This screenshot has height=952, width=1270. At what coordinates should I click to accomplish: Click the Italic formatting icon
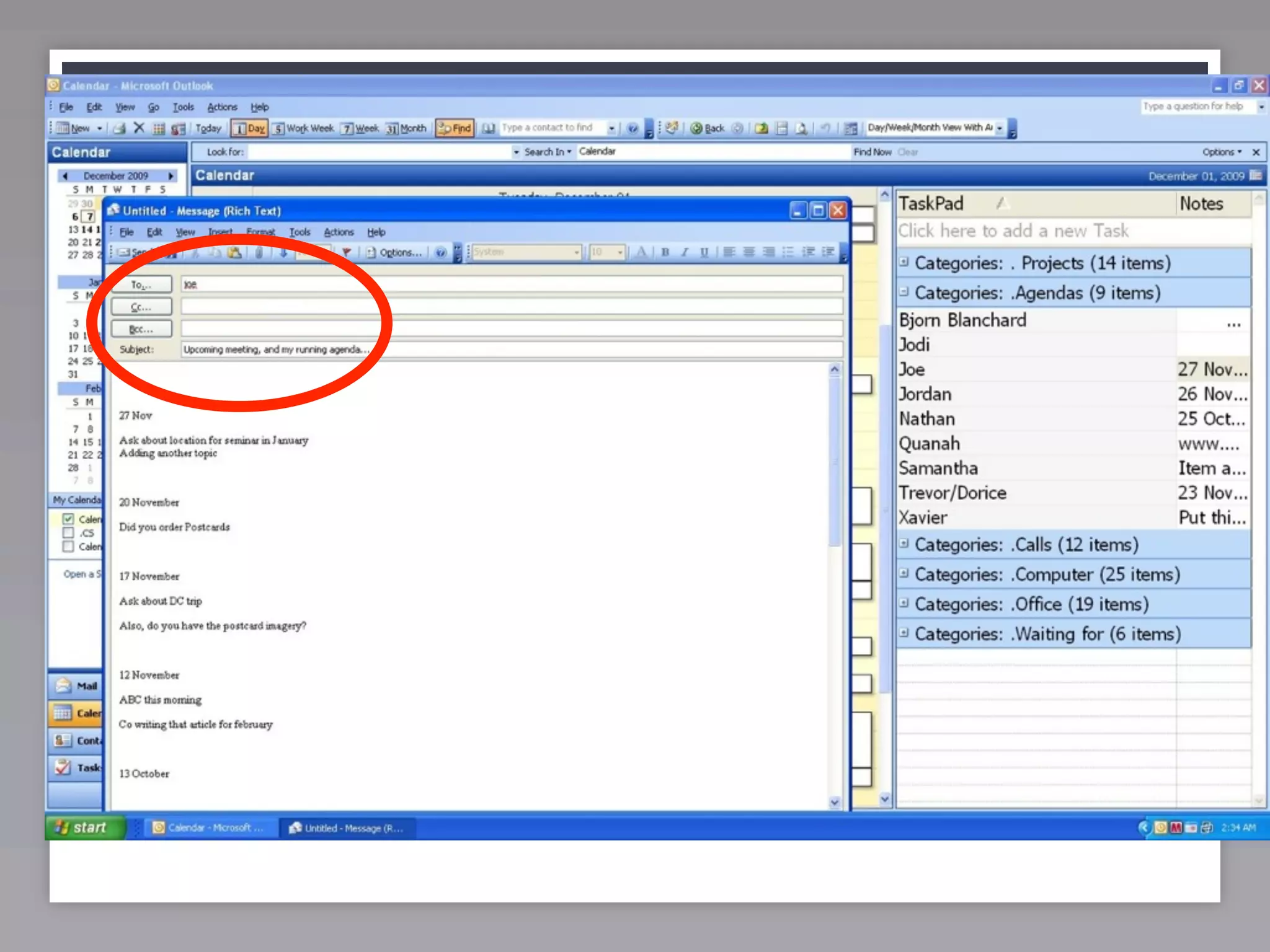pyautogui.click(x=685, y=252)
